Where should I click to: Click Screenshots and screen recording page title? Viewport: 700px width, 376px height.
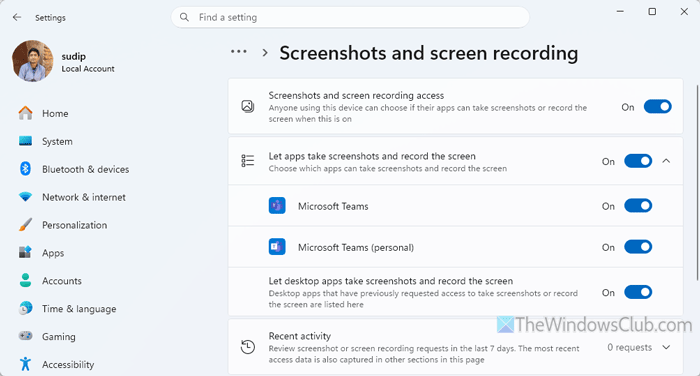click(x=429, y=53)
